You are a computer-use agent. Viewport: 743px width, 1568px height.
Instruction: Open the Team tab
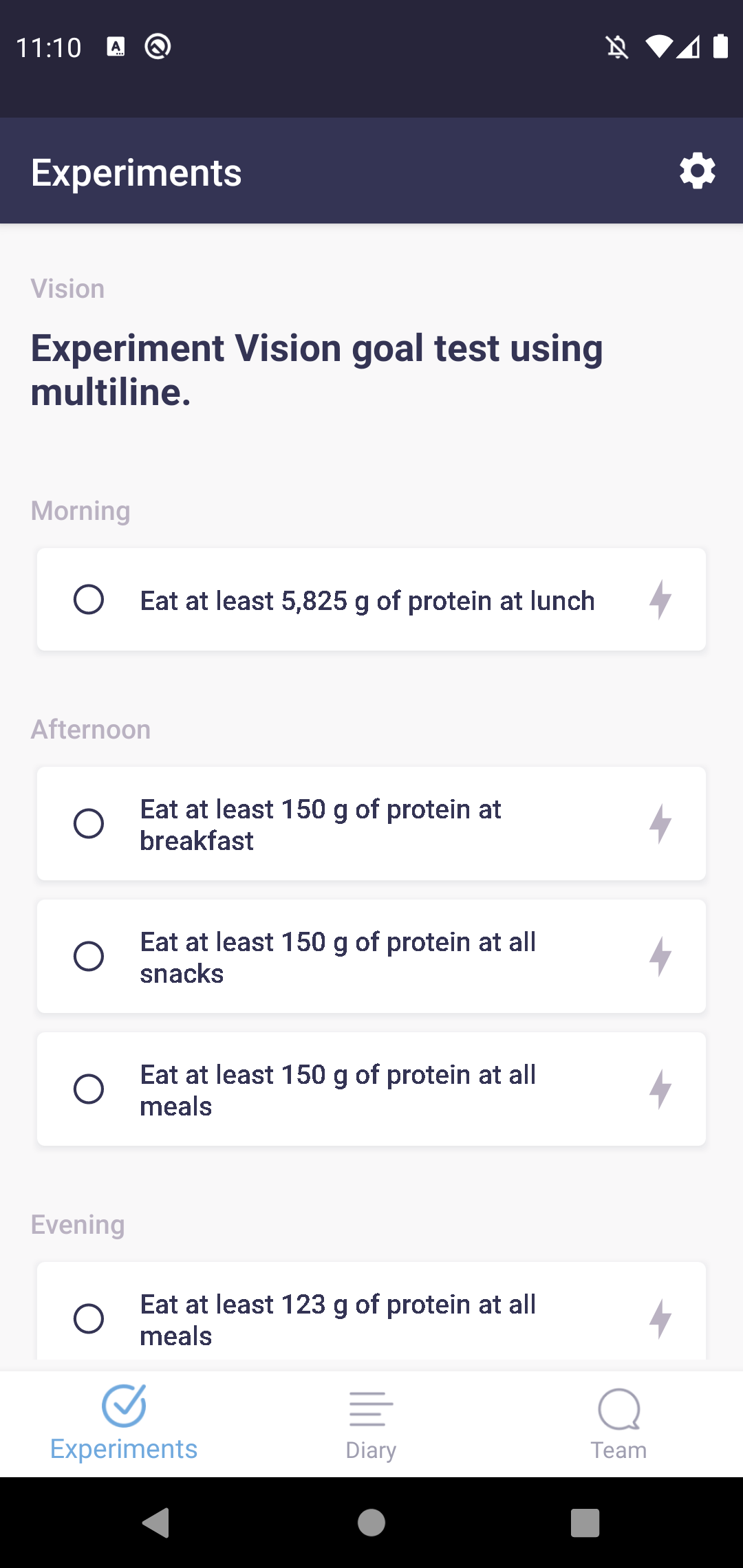(x=618, y=1424)
